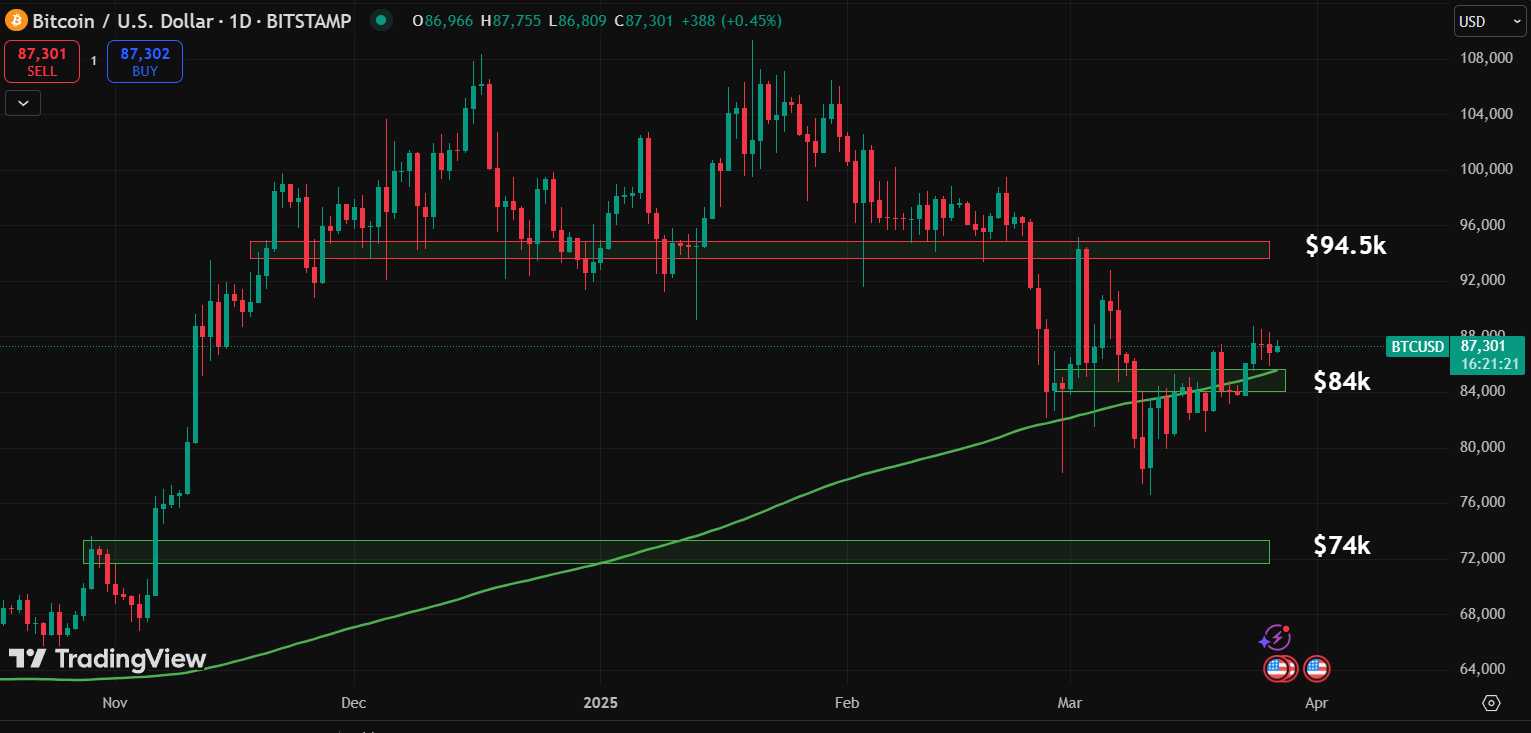Collapse the legend with the chevron under SELL
Image resolution: width=1531 pixels, height=733 pixels.
click(23, 102)
